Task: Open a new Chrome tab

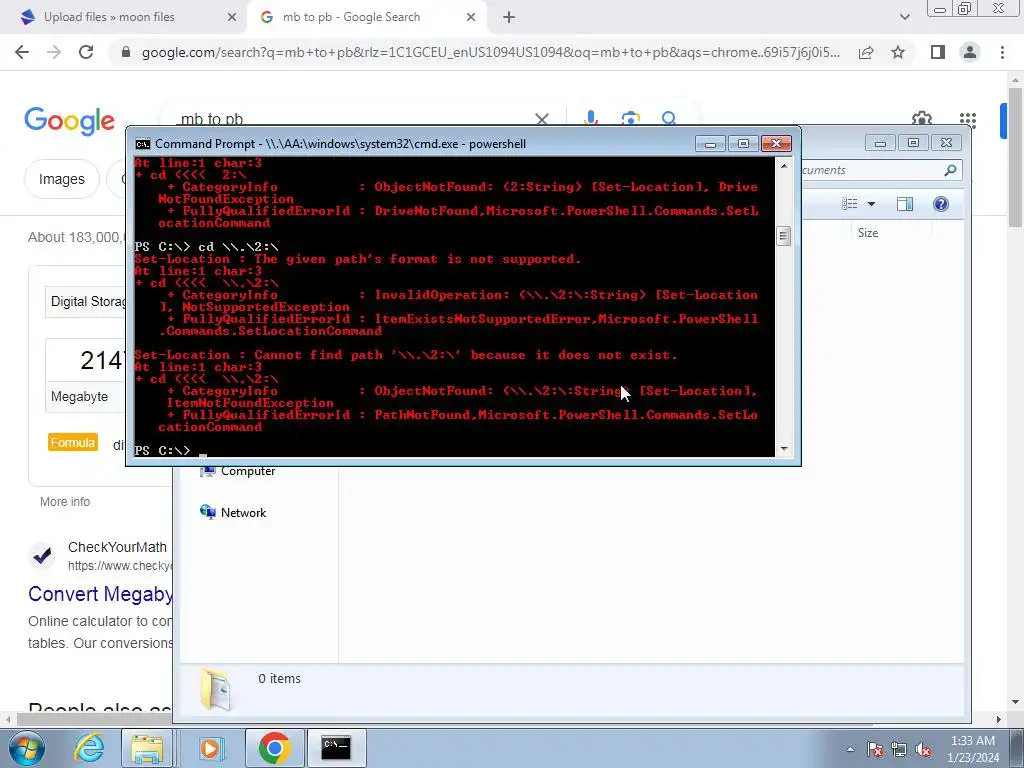Action: (509, 18)
